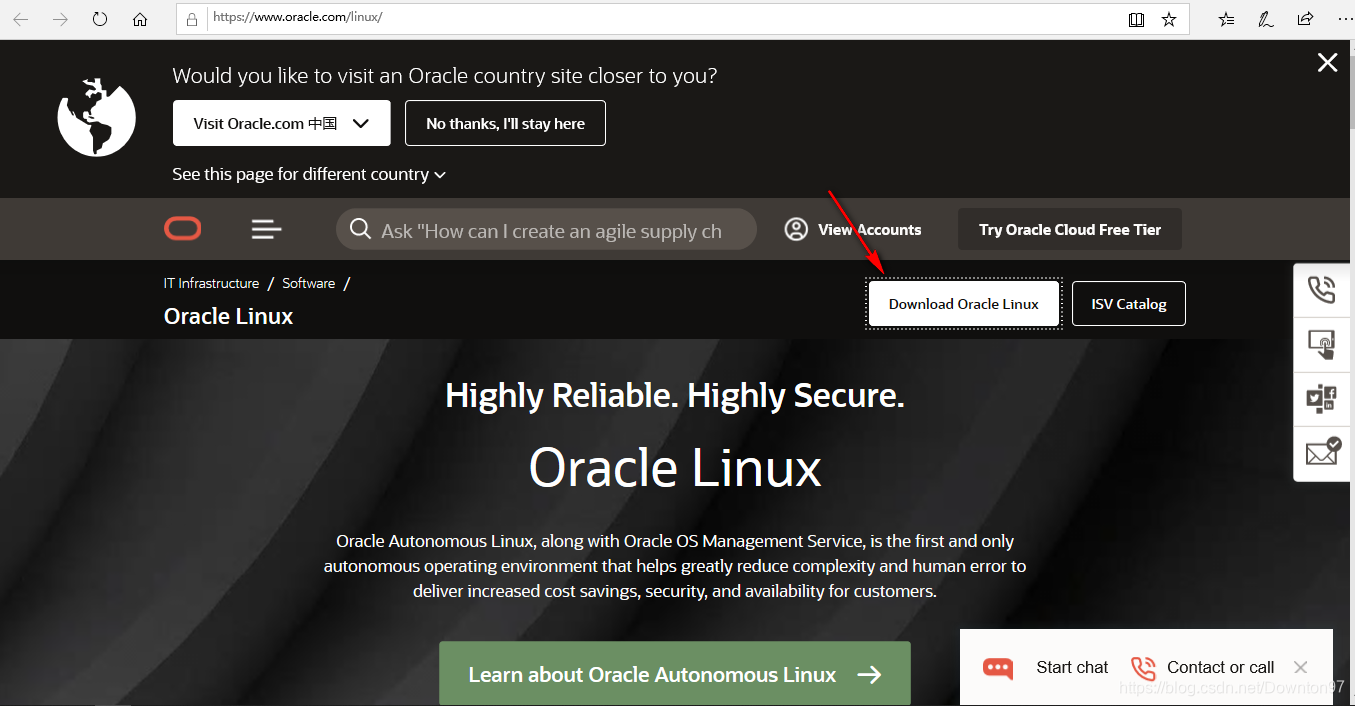Click No thanks, I'll stay here
Screen dimensions: 1355x706
point(505,123)
